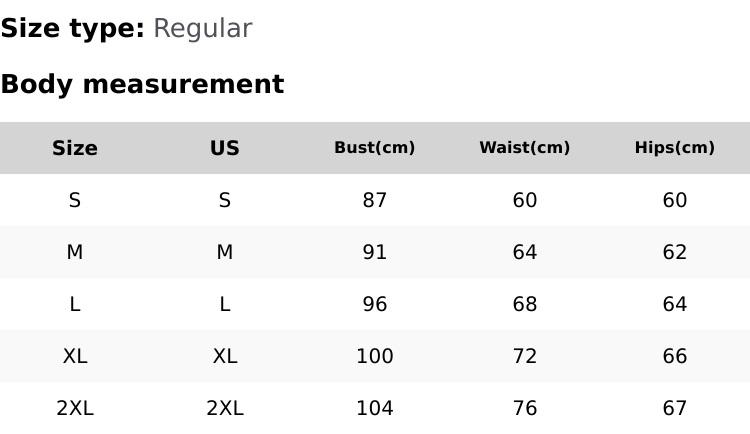
Task: Click the "Bust(cm)" column header
Action: 375,148
